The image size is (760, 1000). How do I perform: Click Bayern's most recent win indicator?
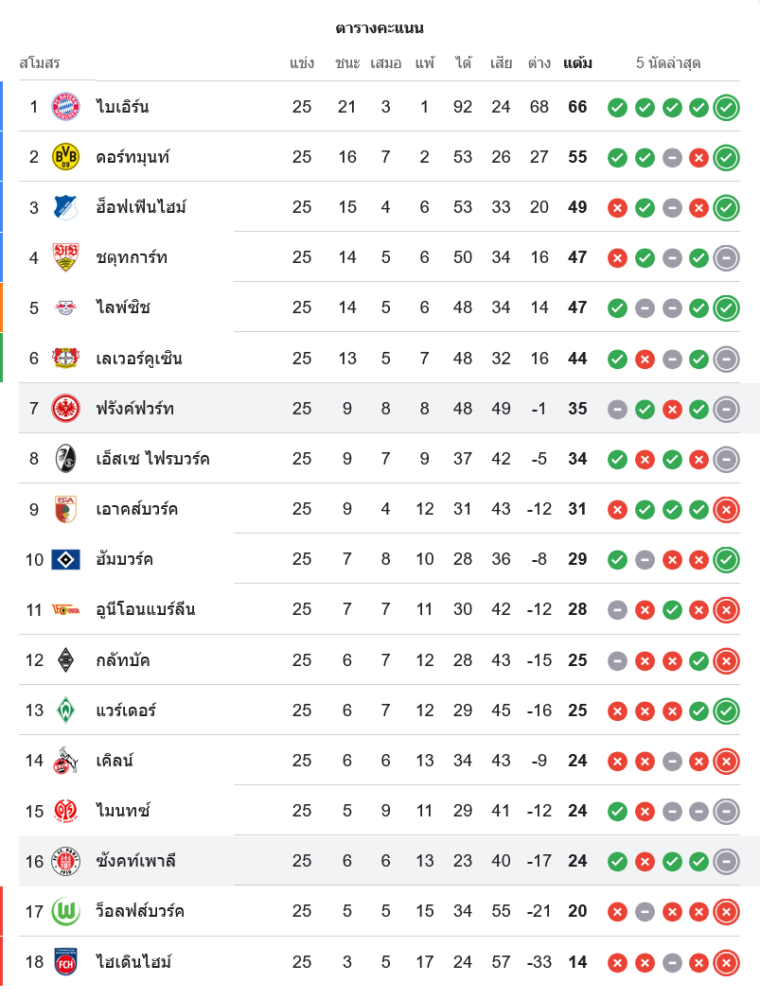(x=727, y=107)
